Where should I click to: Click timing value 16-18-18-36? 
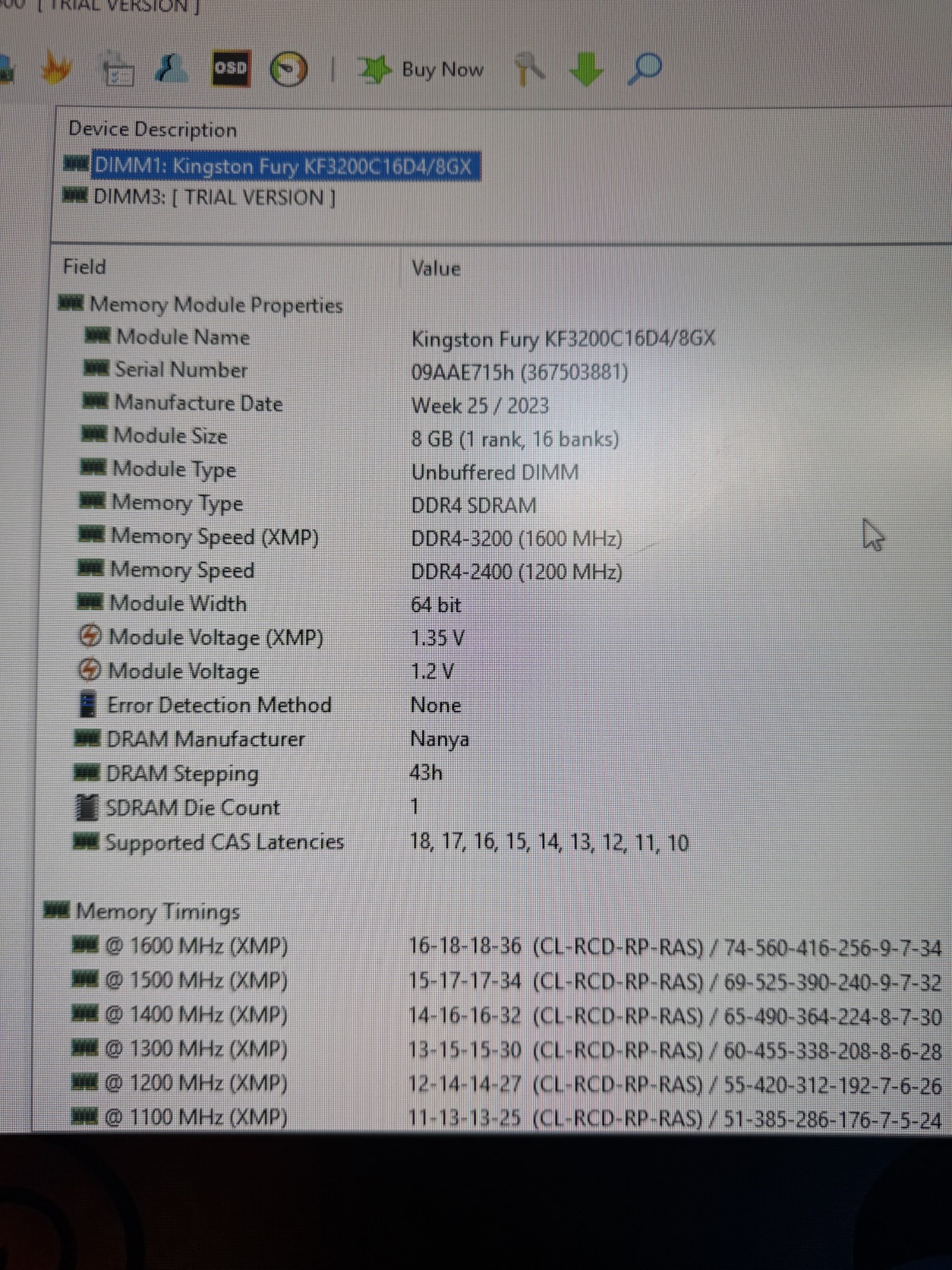pyautogui.click(x=465, y=946)
